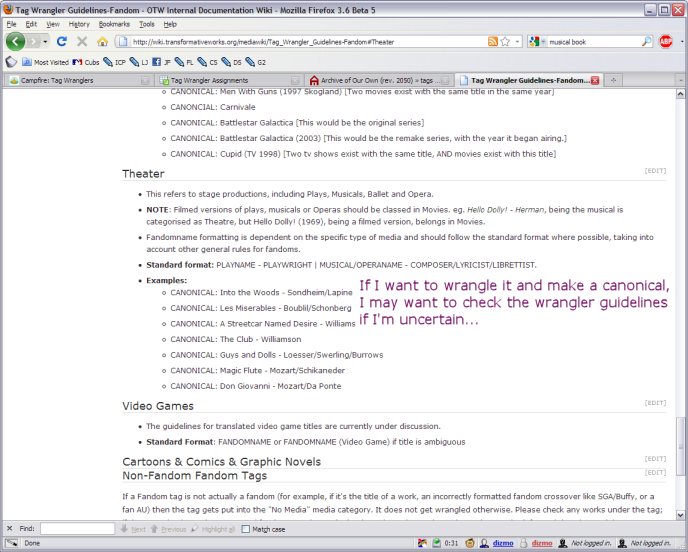This screenshot has width=688, height=552.
Task: Click Find Previous button
Action: coord(168,529)
